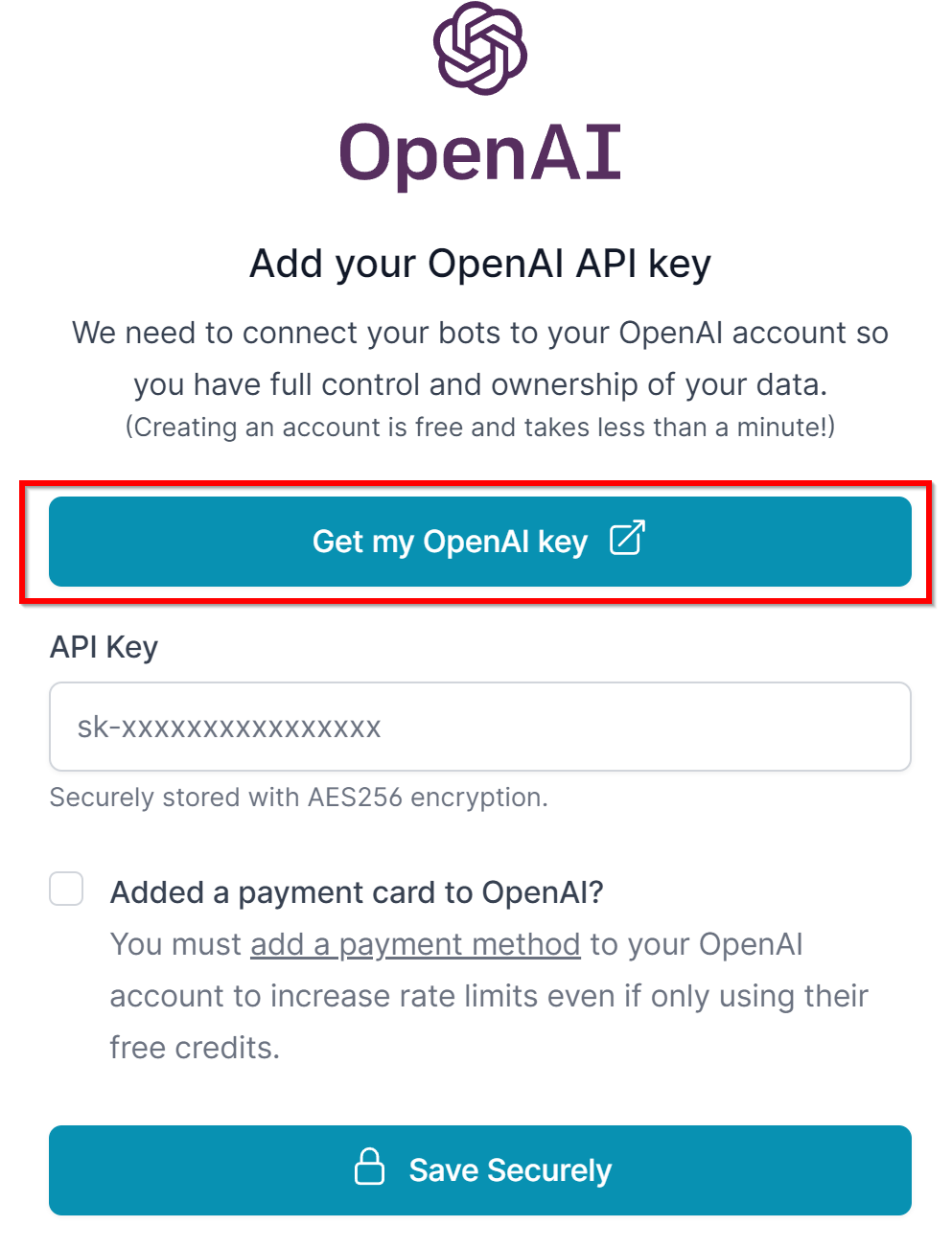
Task: Click the 'you have full control and ownership' line
Action: pos(480,384)
